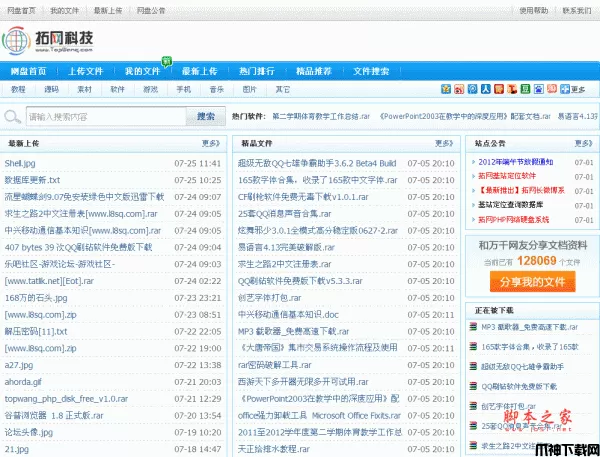Expand 更多 in 站点公告 panel
Viewport: 600px width, 457px height.
click(583, 143)
